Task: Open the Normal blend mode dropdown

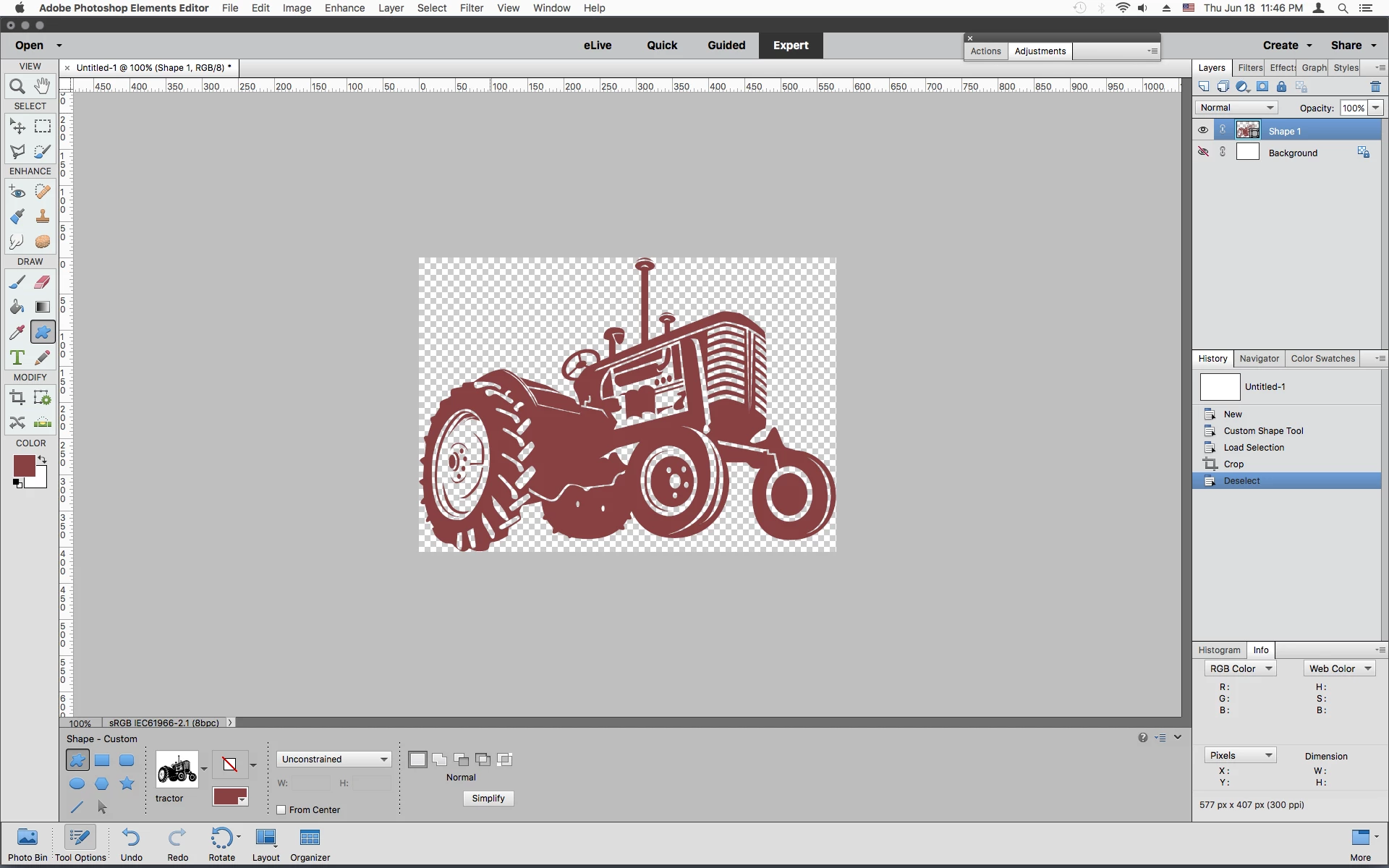Action: pyautogui.click(x=1236, y=108)
